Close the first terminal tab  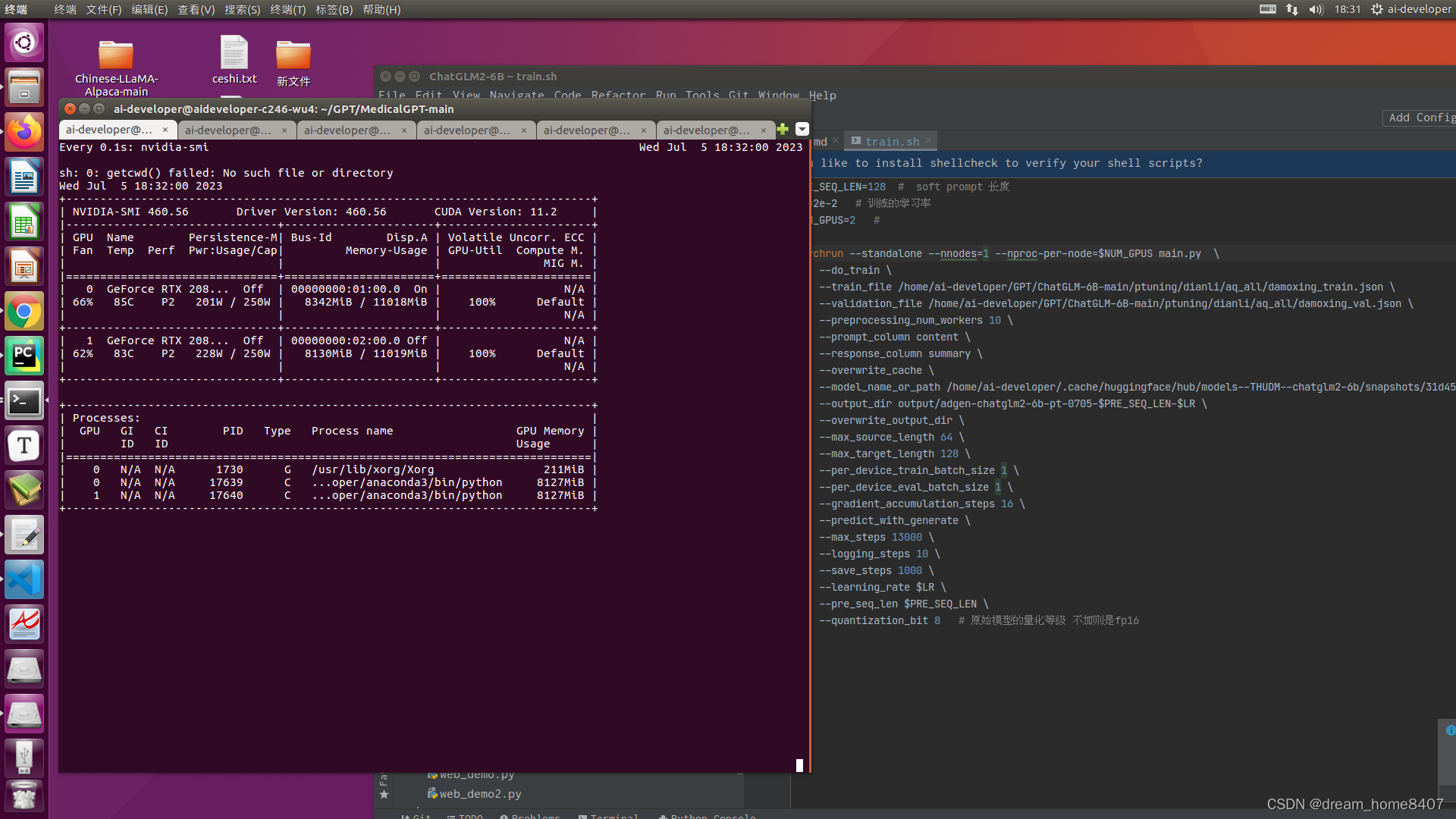pyautogui.click(x=165, y=130)
